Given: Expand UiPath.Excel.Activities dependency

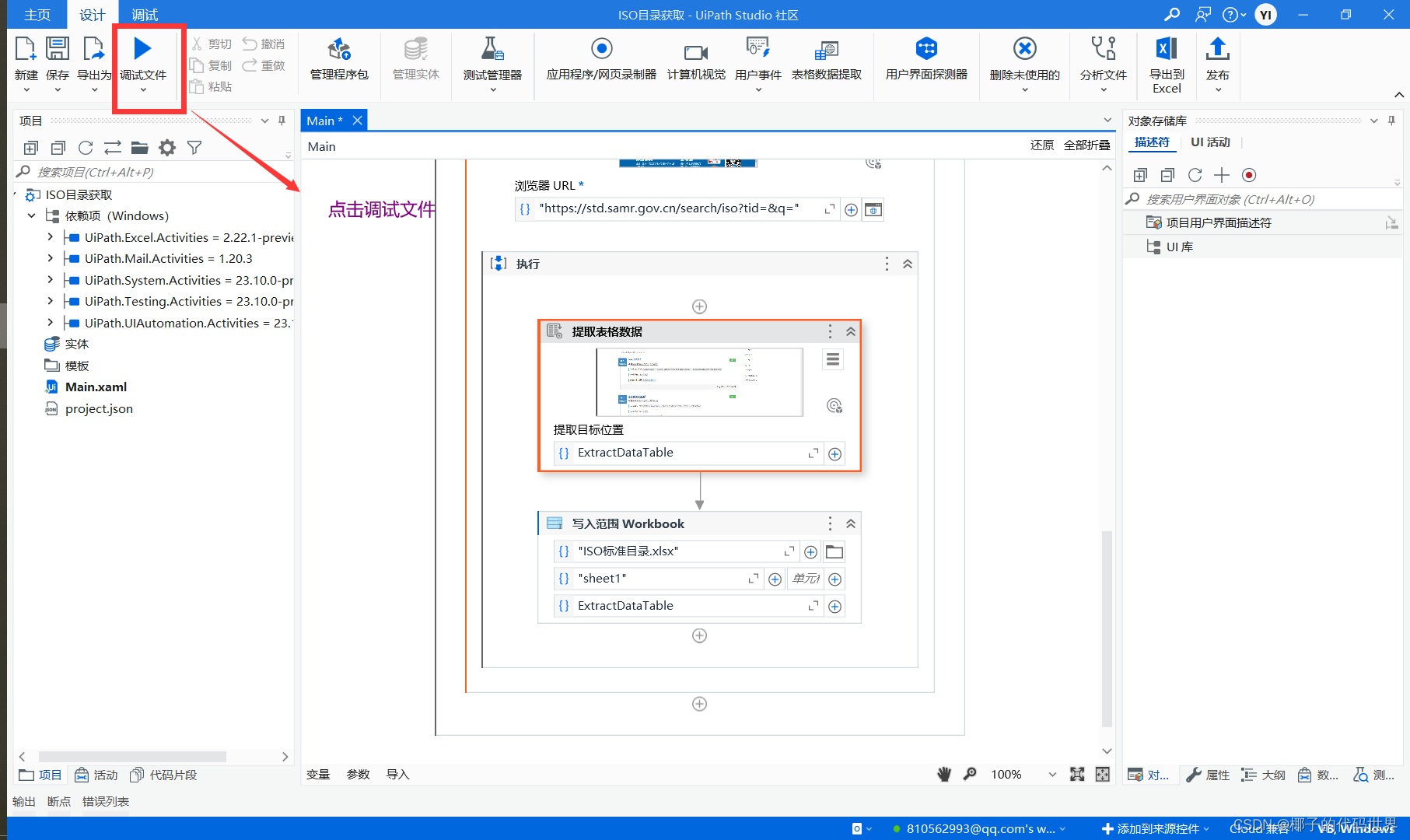Looking at the screenshot, I should point(51,237).
